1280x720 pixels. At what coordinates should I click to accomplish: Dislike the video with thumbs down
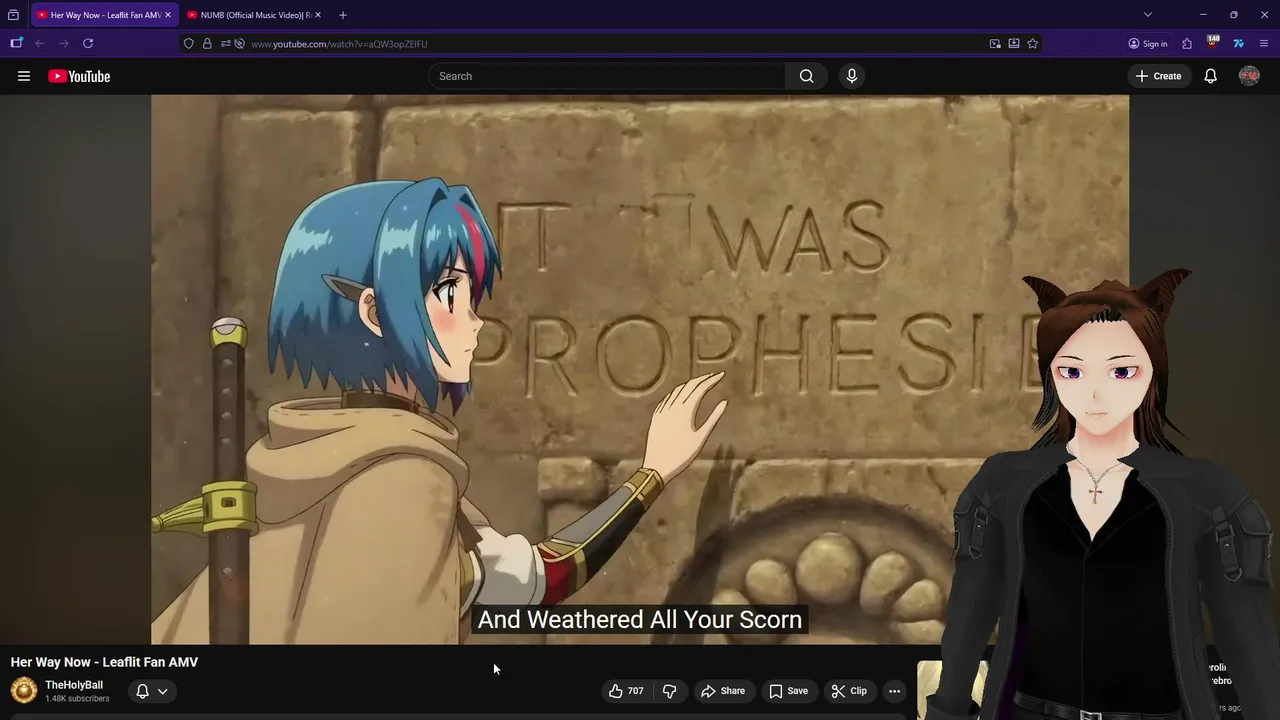(670, 691)
